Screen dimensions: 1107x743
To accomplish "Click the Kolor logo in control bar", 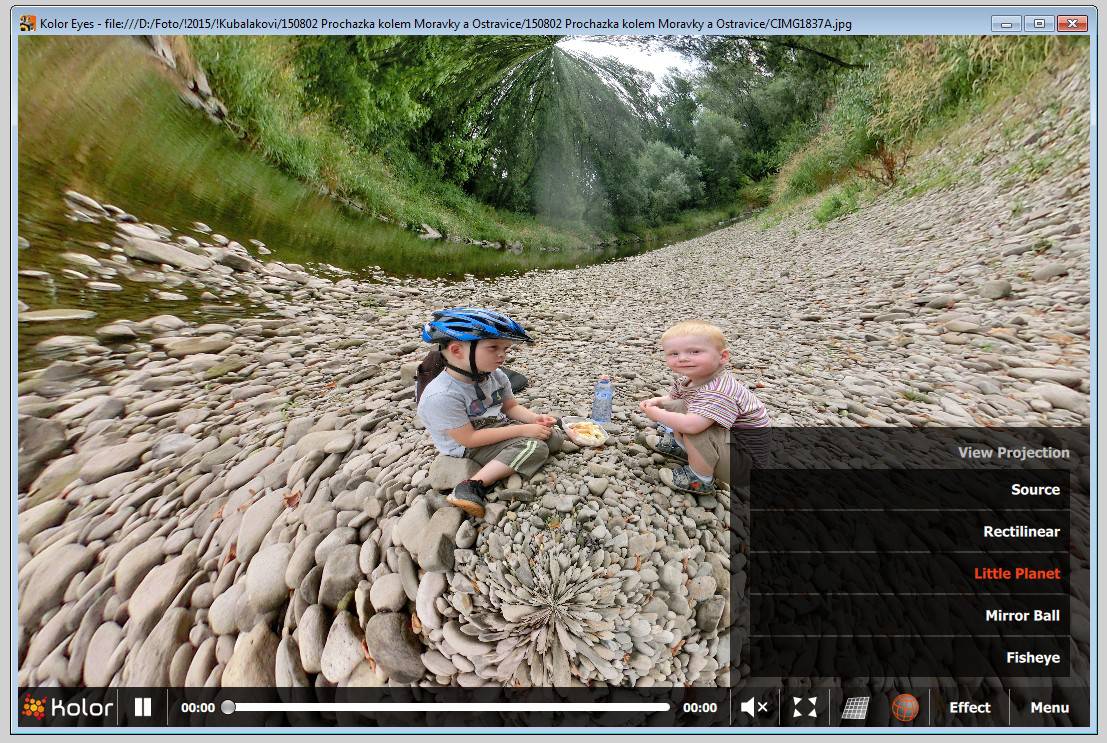I will coord(68,707).
